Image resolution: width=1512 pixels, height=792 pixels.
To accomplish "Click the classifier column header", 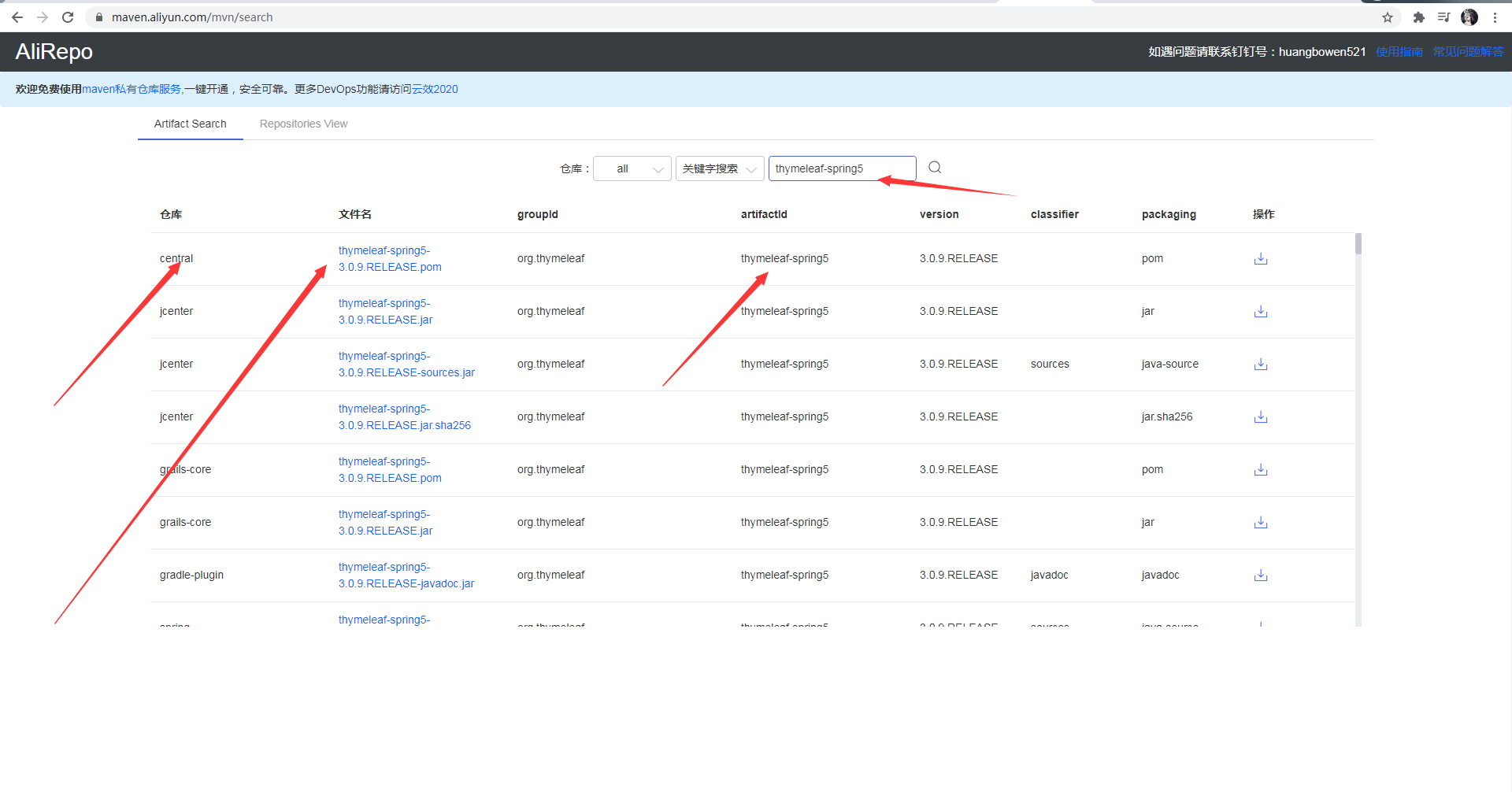I will (1054, 214).
